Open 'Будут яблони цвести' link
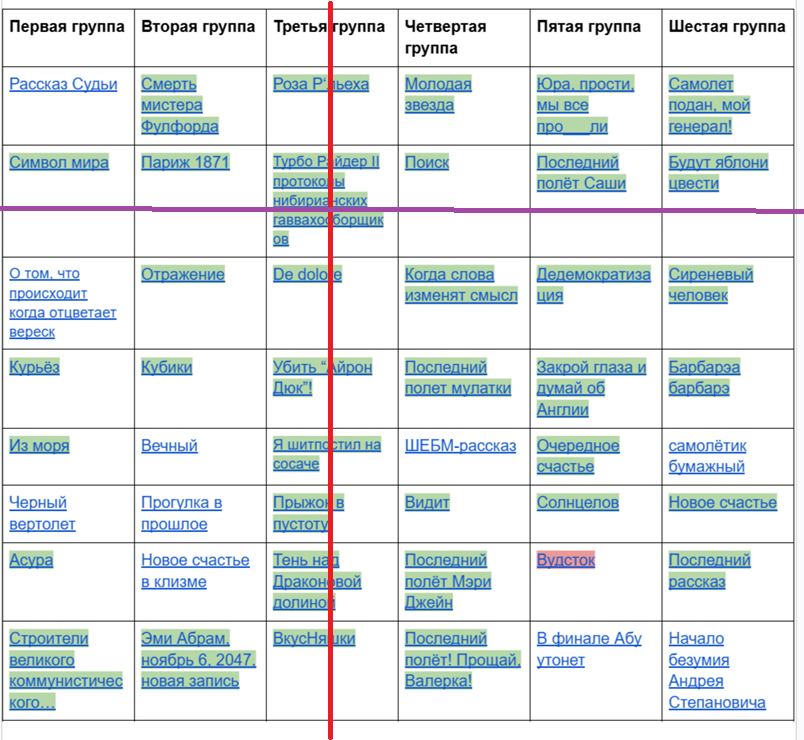 tap(718, 173)
